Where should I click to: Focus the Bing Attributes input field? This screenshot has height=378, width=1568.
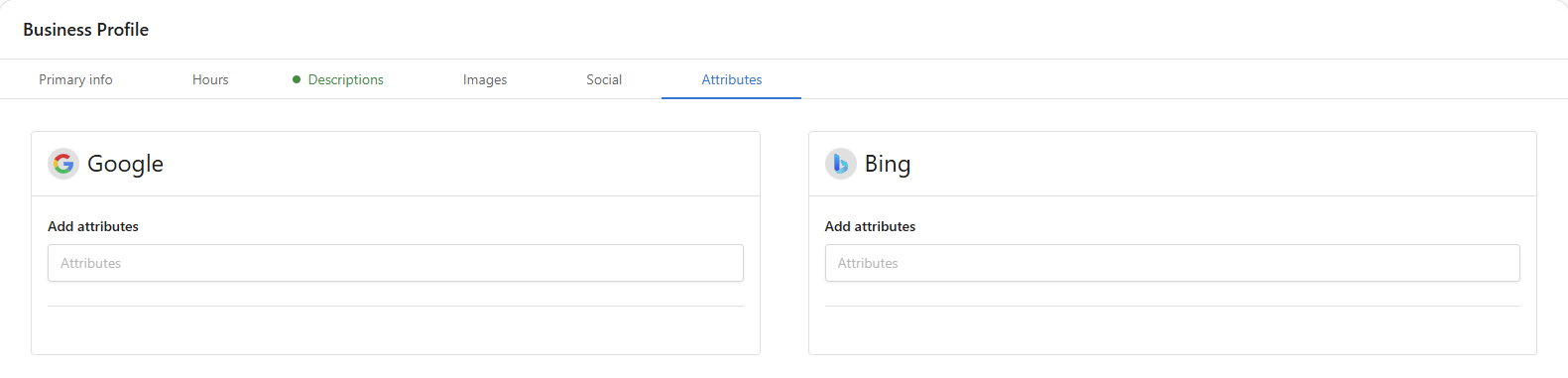point(1172,263)
